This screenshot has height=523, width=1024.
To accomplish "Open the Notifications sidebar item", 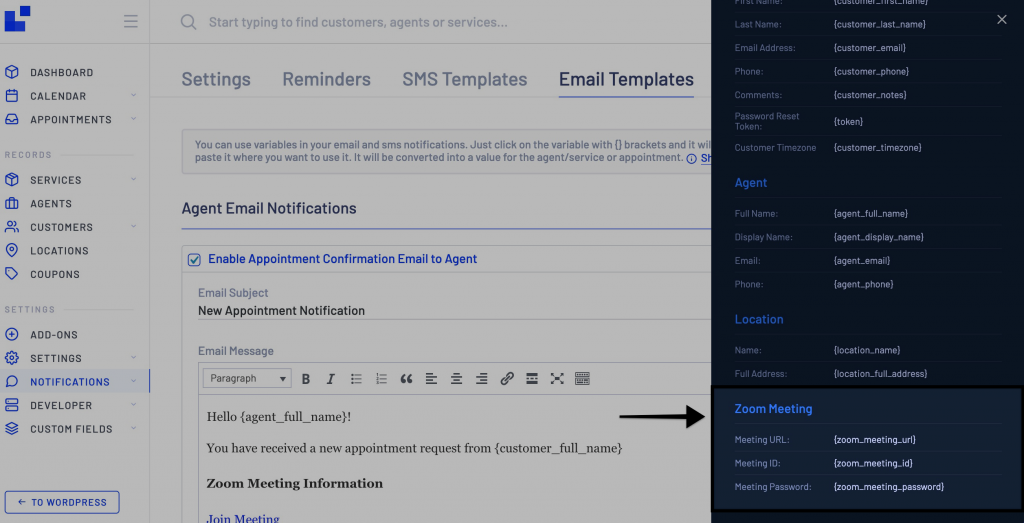I will click(x=70, y=382).
